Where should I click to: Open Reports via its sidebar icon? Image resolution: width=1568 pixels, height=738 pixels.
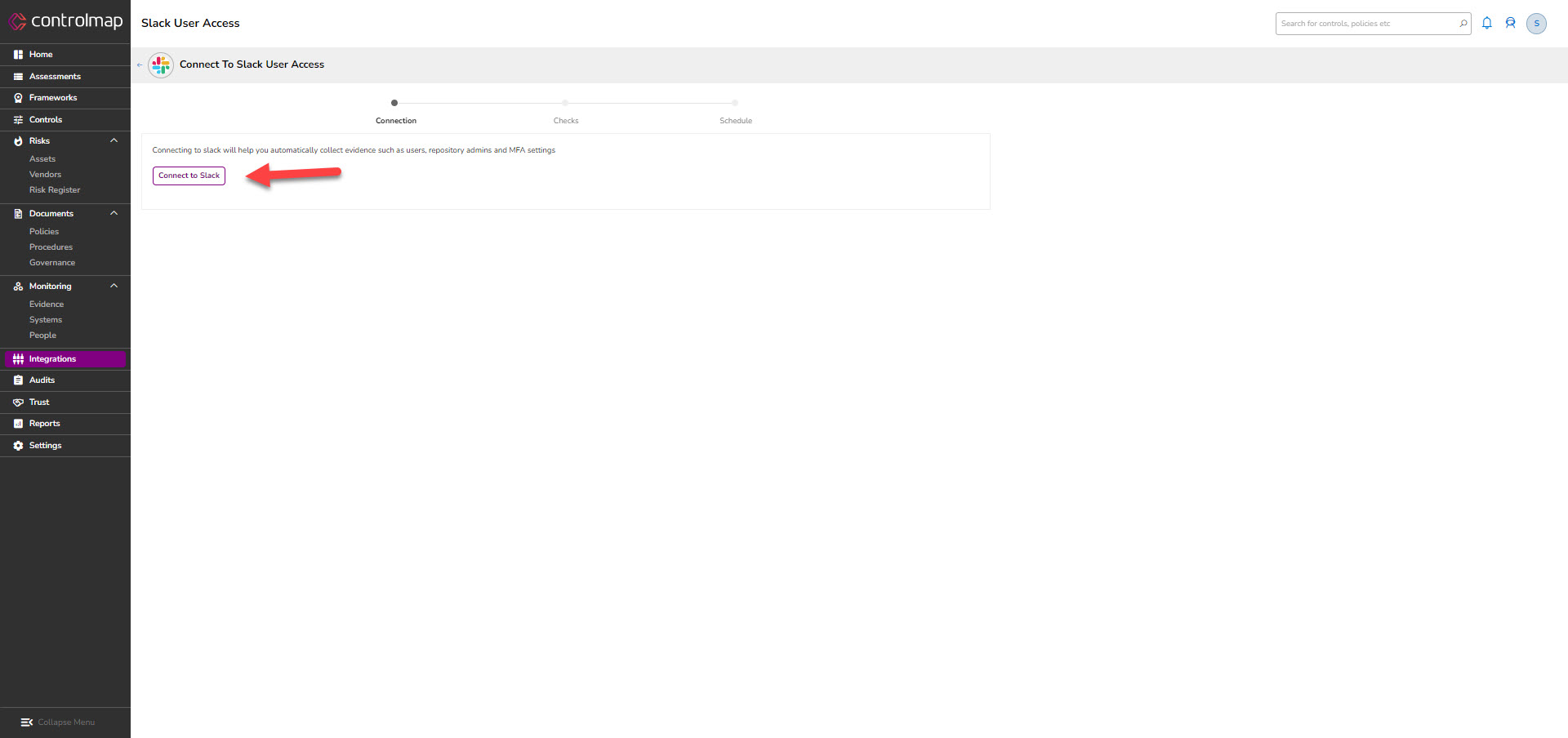(18, 423)
